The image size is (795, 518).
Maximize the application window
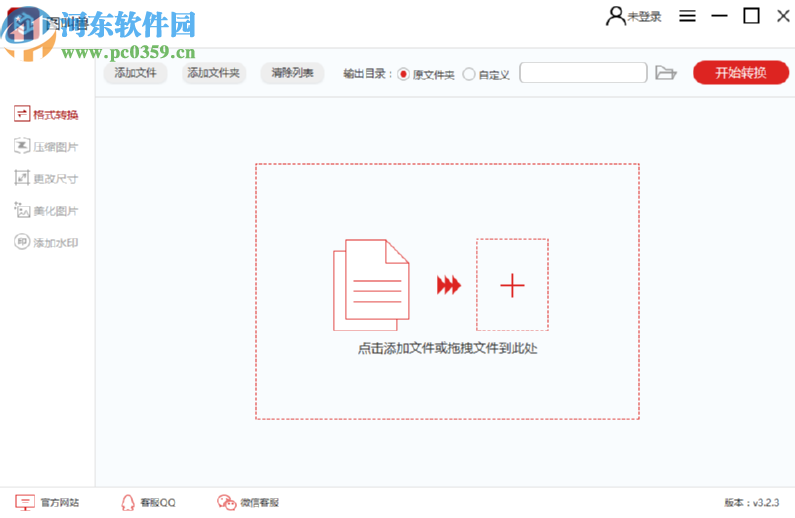pos(751,16)
